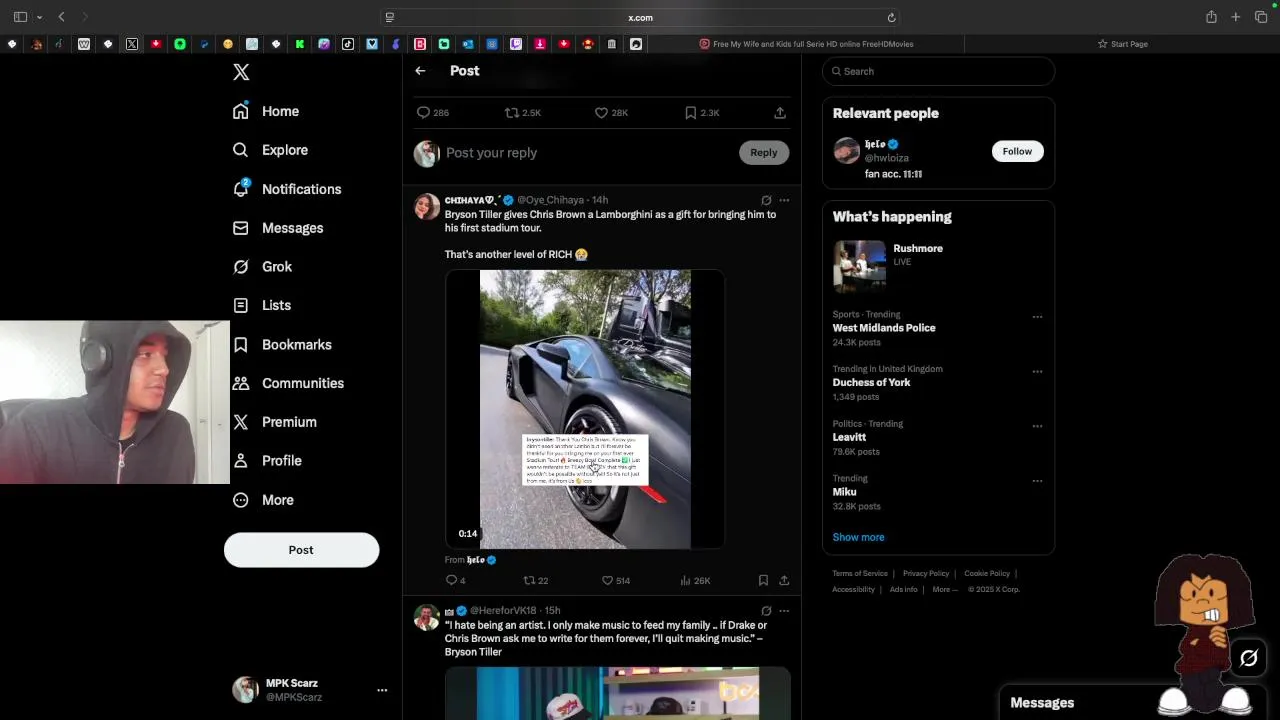
Task: Open @Oye_Chihaya profile link
Action: [550, 200]
